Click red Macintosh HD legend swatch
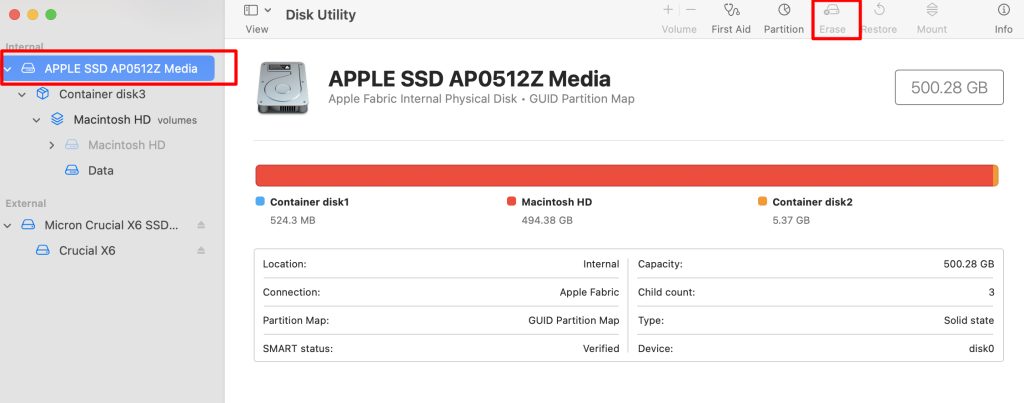The height and width of the screenshot is (403, 1024). pos(511,201)
